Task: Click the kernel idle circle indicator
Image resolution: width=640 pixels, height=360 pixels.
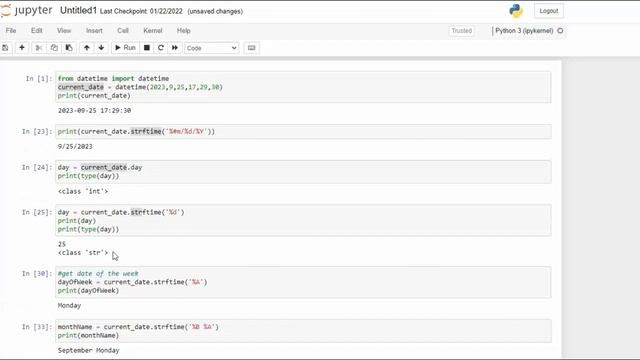Action: click(560, 31)
